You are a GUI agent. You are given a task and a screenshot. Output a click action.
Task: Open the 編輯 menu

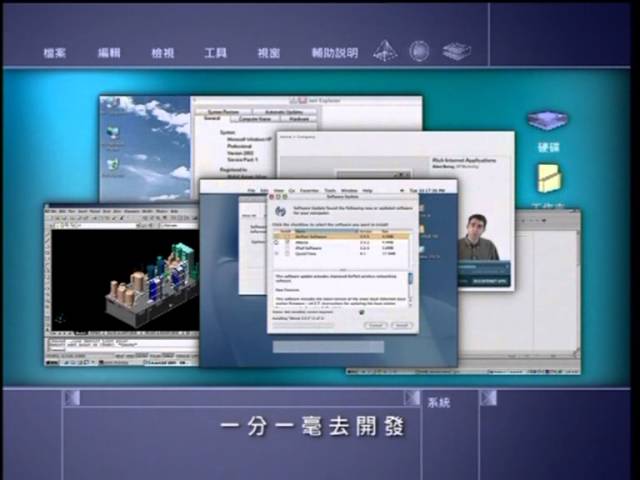pyautogui.click(x=109, y=52)
